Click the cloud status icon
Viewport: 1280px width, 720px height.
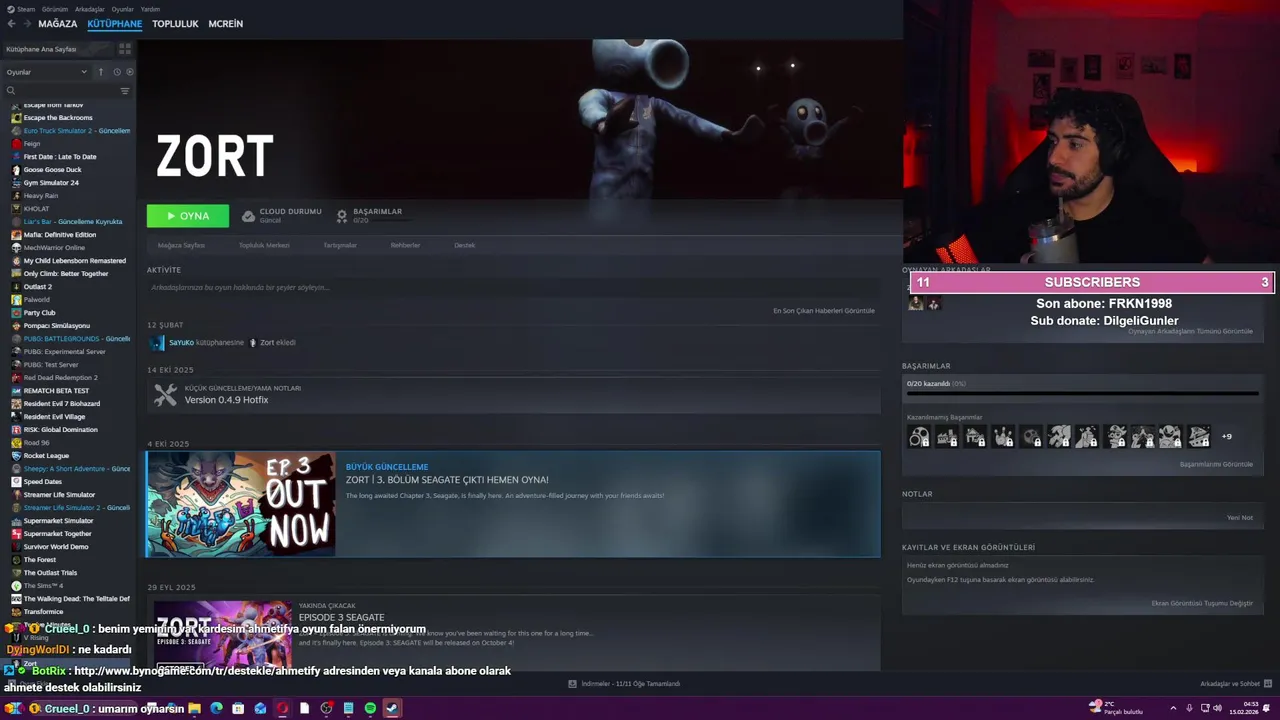click(248, 216)
